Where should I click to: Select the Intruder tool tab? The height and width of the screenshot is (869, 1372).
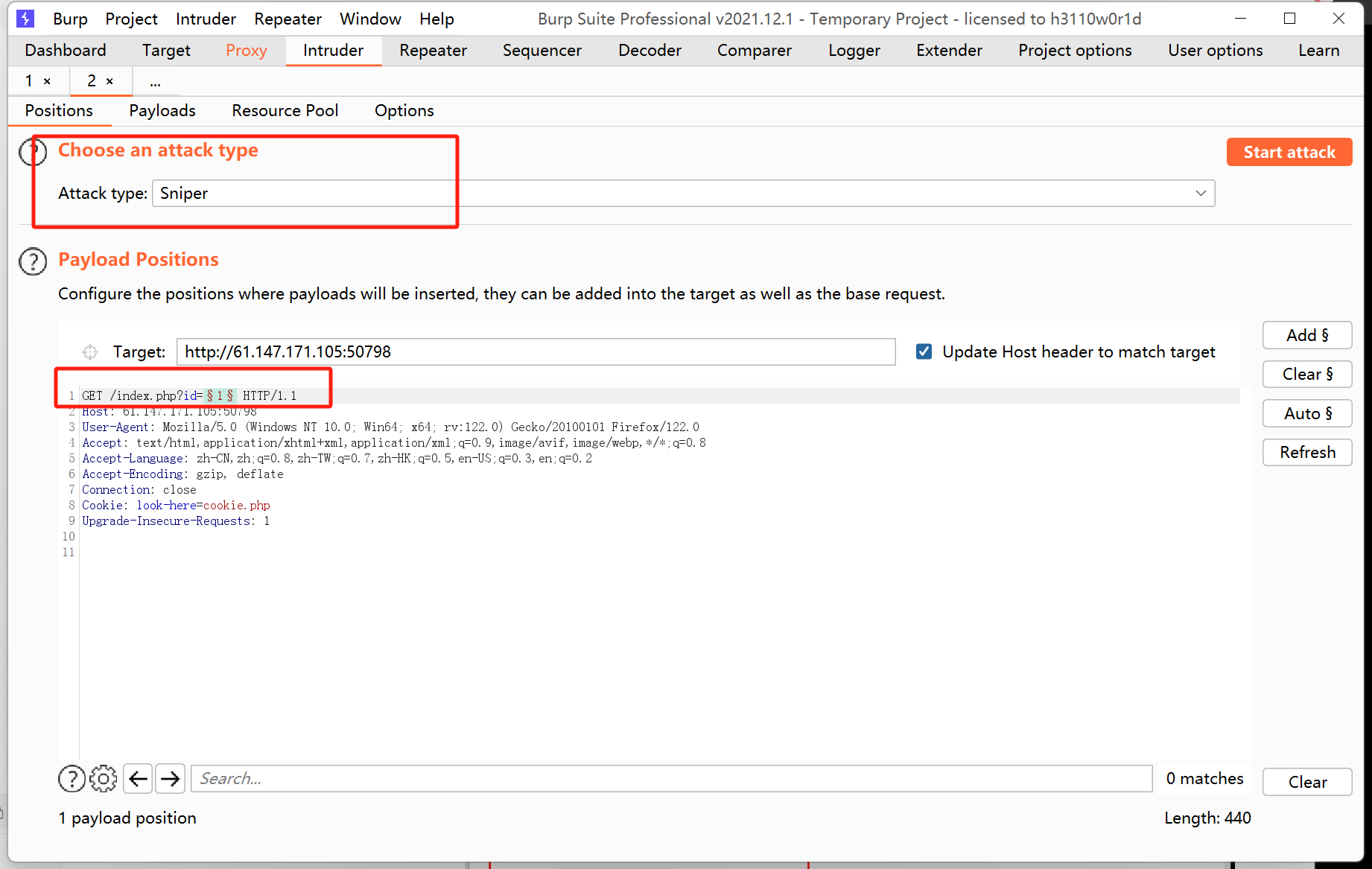point(333,50)
